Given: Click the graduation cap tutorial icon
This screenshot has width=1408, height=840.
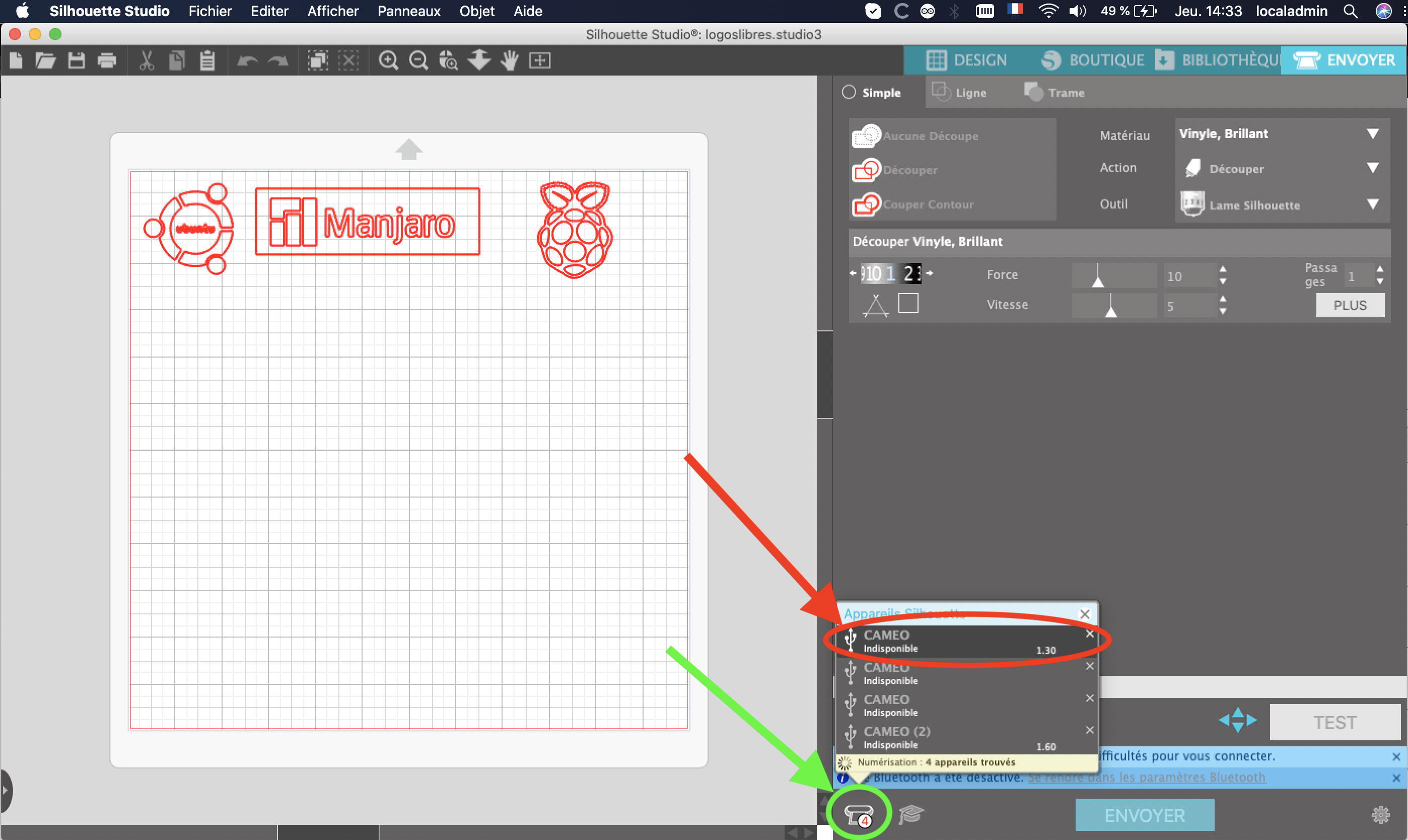Looking at the screenshot, I should tap(911, 814).
